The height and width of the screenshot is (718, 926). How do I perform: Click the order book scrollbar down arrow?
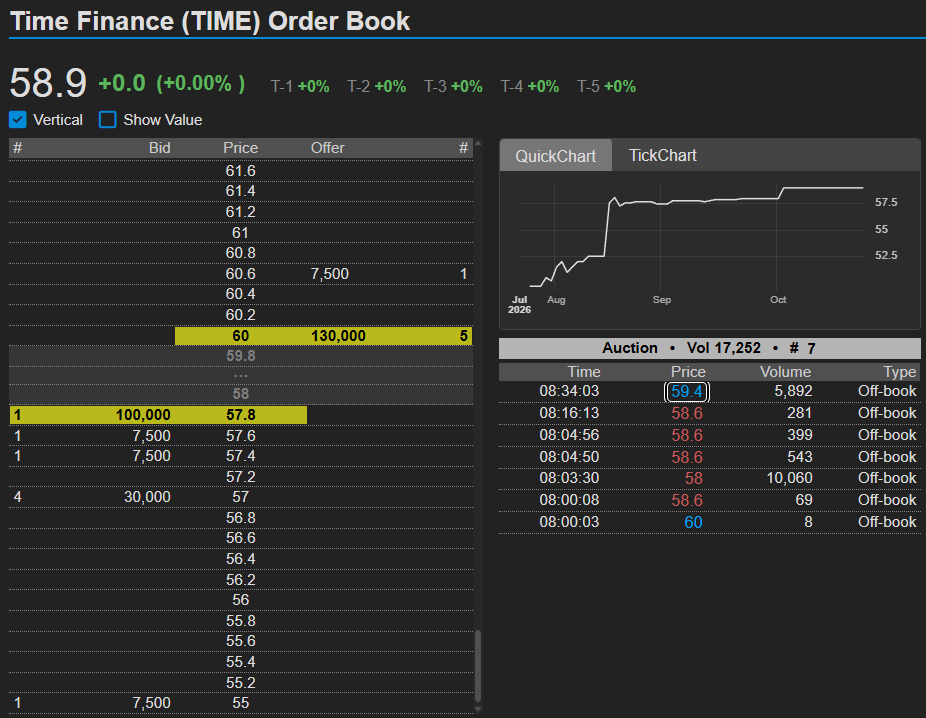[478, 709]
